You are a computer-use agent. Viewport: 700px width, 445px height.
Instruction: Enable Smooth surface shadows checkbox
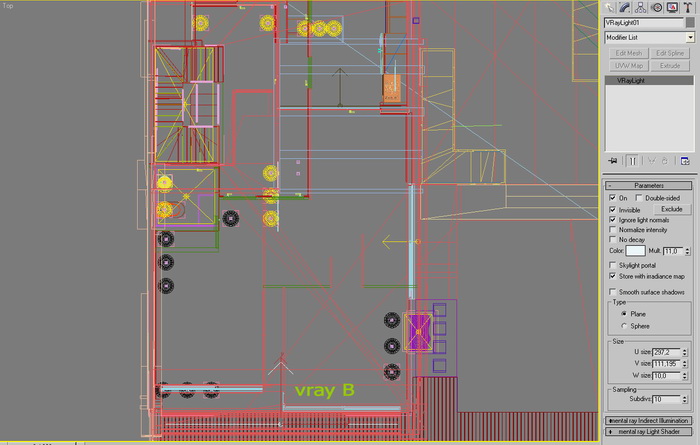point(612,292)
